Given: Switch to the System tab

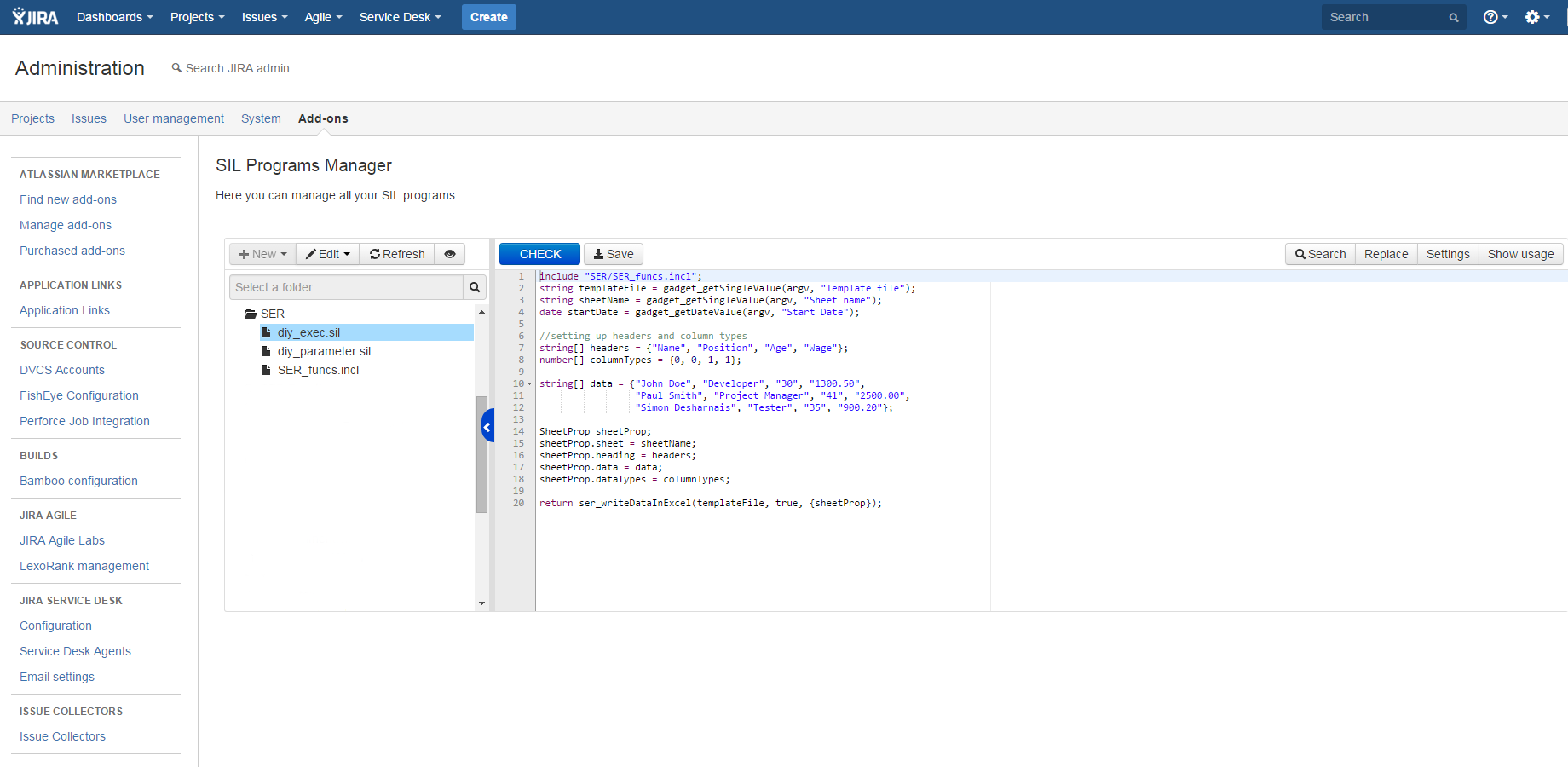Looking at the screenshot, I should [261, 118].
